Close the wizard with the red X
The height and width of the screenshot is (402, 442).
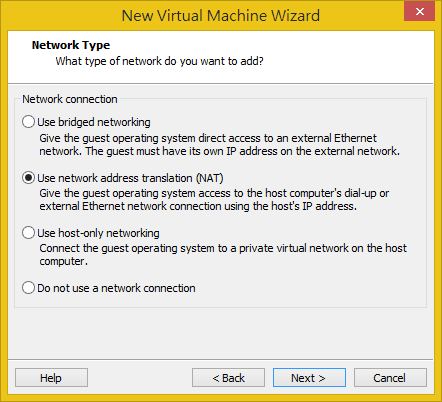[419, 12]
